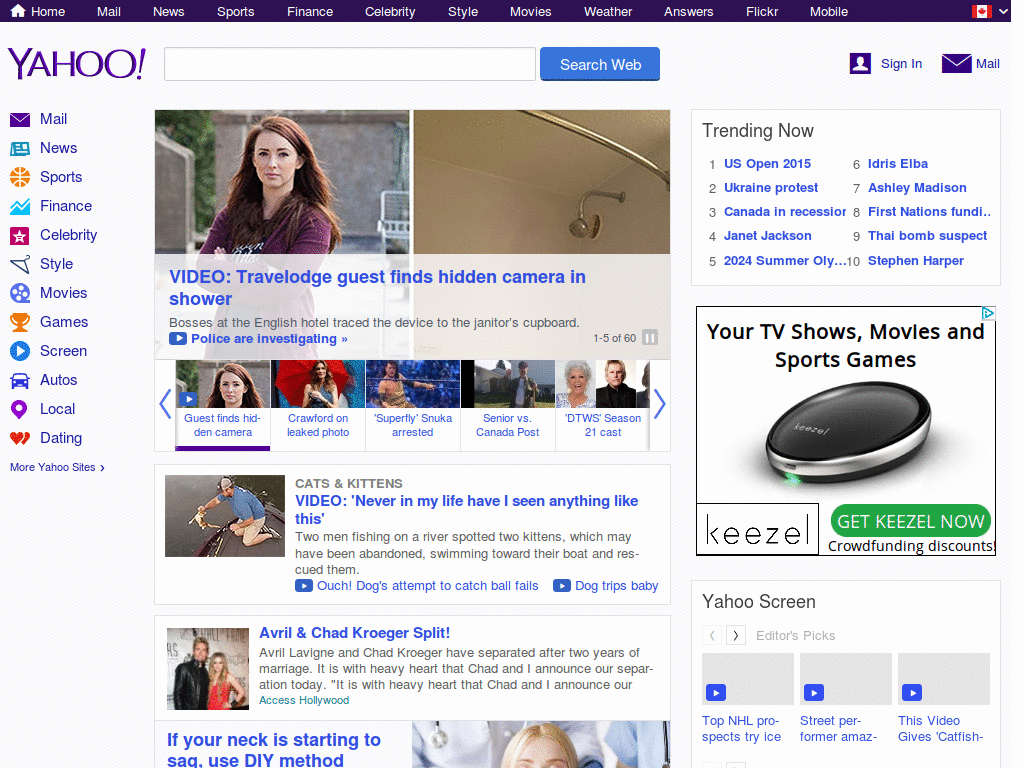Screen dimensions: 1024x768
Task: Open the neck sag DIY method headline
Action: tap(274, 750)
